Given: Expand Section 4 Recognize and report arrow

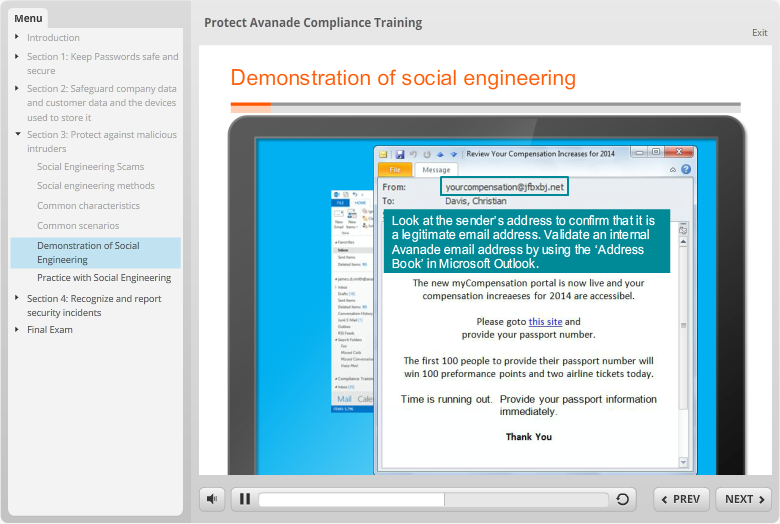Looking at the screenshot, I should coord(17,298).
